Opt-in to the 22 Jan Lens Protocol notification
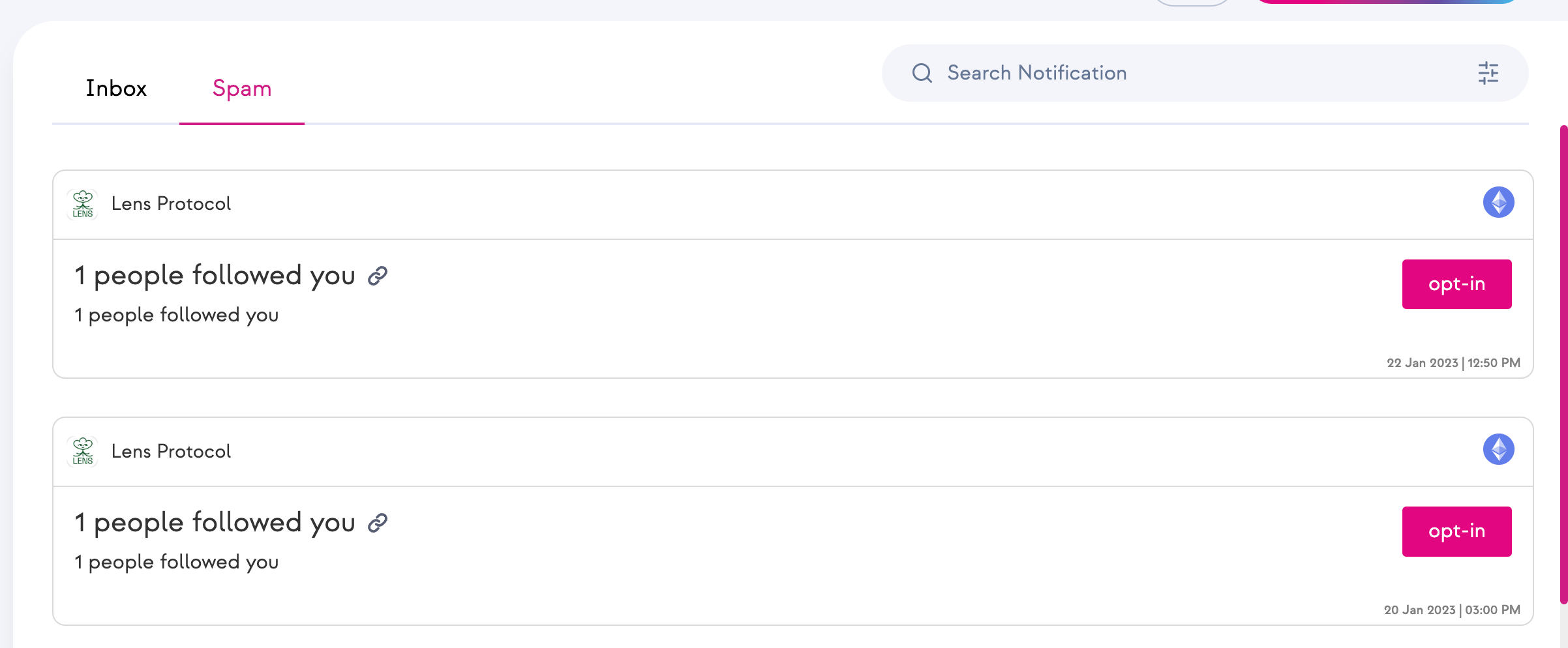Screen dimensions: 1568x648 point(1456,284)
